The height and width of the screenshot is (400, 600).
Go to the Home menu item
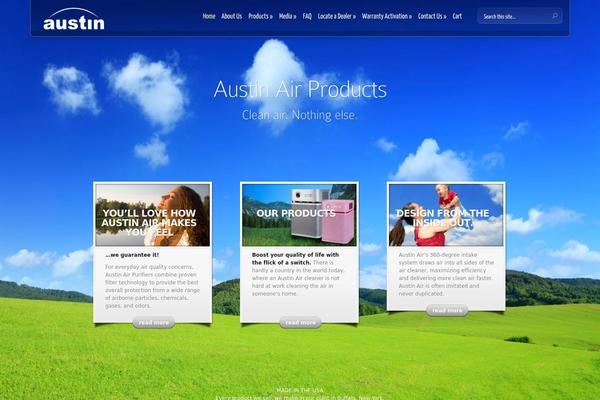pos(209,16)
